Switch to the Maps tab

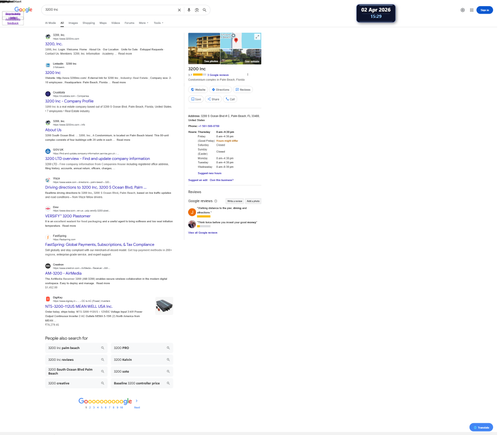coord(103,23)
